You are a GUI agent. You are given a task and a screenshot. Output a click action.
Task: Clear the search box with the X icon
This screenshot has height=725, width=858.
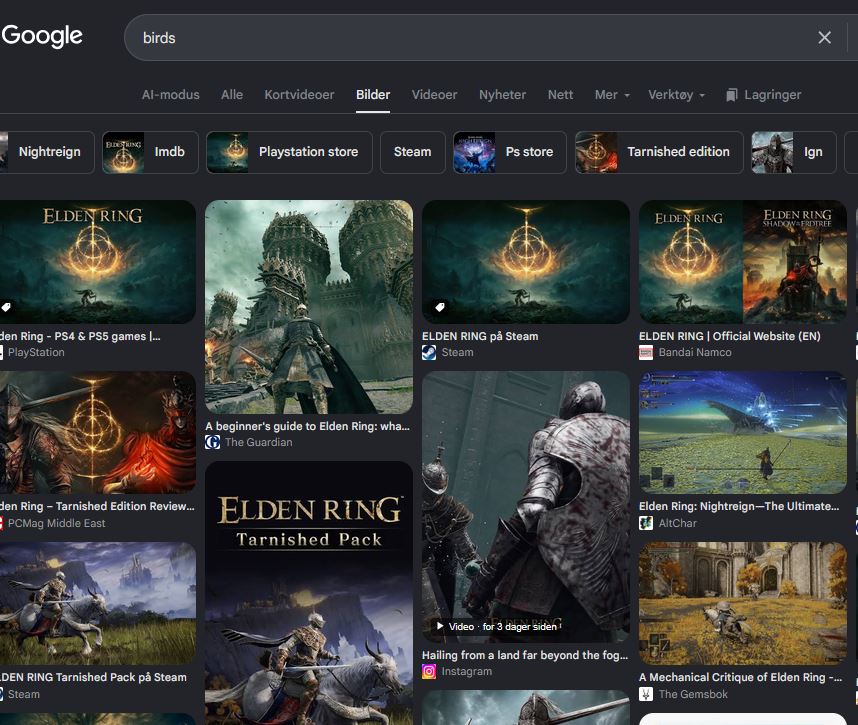click(824, 37)
